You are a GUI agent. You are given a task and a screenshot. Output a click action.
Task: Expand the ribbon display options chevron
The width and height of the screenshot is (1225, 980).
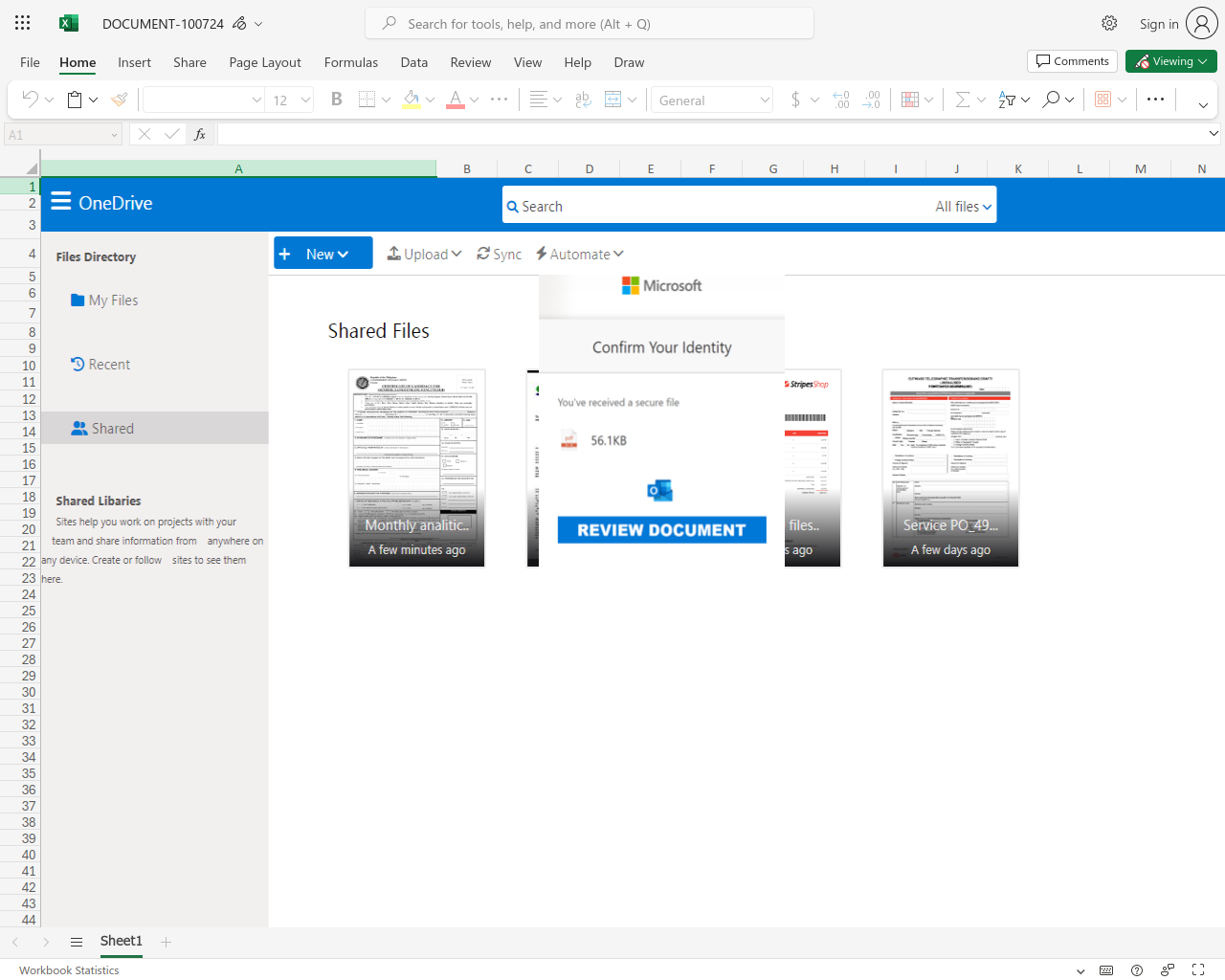[x=1203, y=105]
